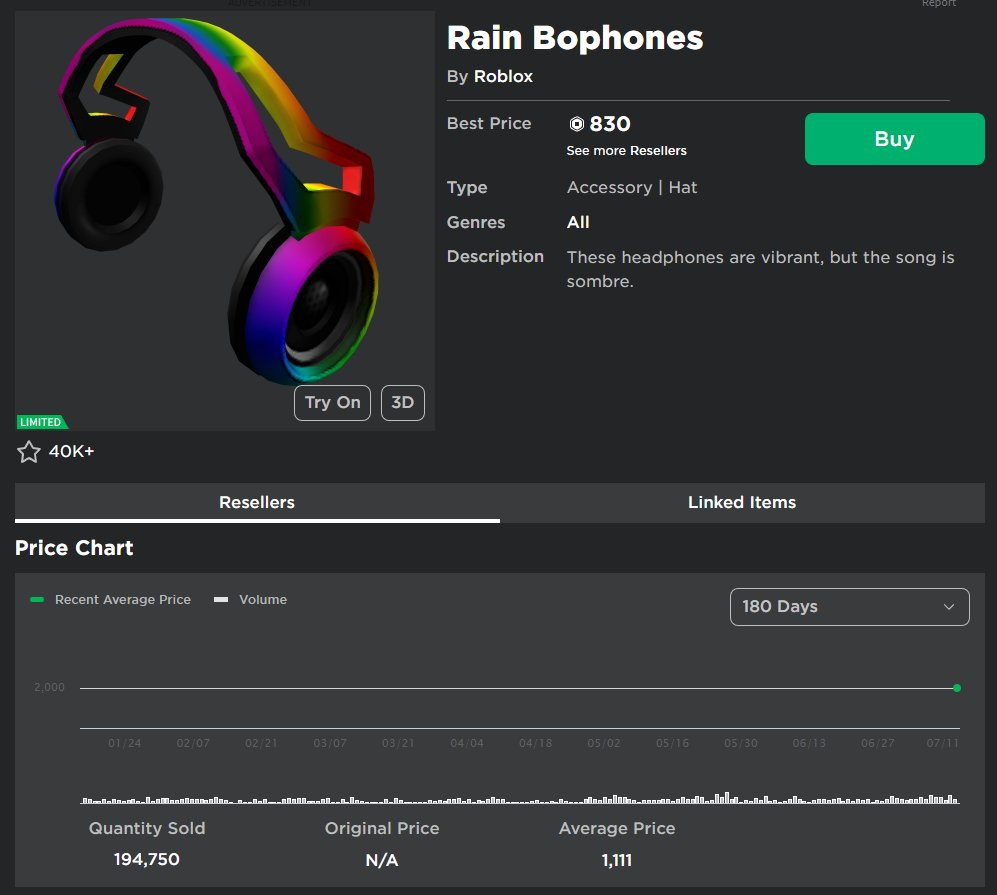
Task: Click the Original Price label
Action: (382, 828)
